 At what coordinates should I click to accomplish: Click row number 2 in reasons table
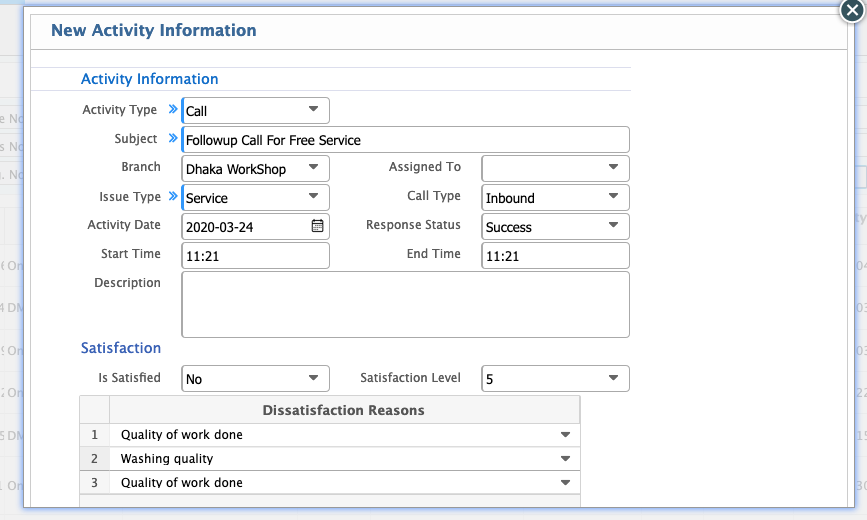(x=95, y=459)
